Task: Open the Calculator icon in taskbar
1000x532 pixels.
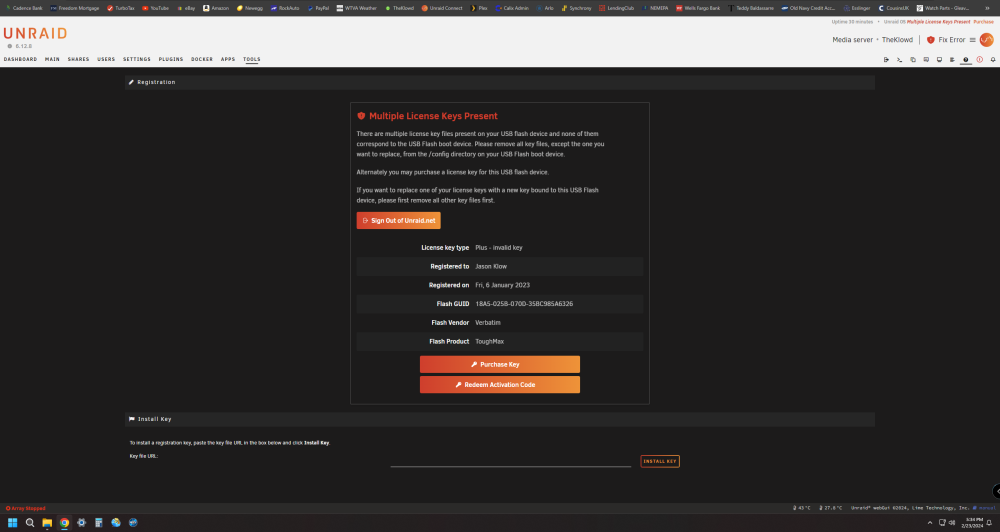Action: [x=99, y=522]
